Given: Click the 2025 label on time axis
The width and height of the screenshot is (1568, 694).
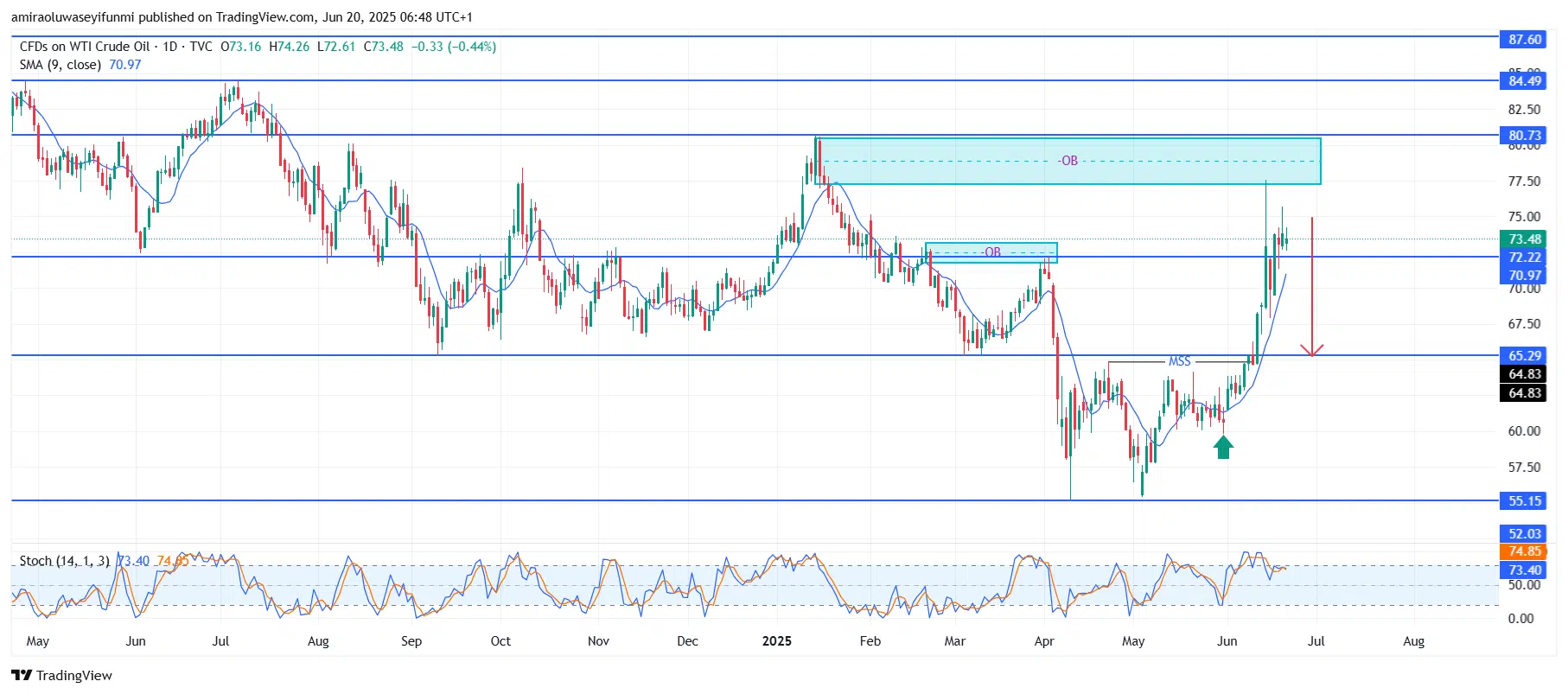Looking at the screenshot, I should 776,641.
